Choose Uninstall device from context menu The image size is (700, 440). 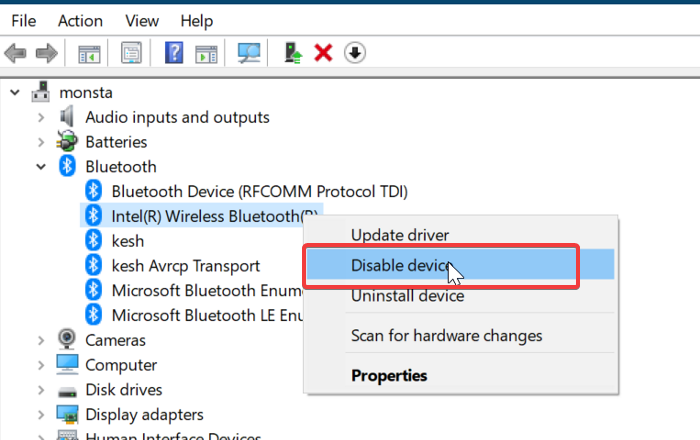(x=460, y=295)
